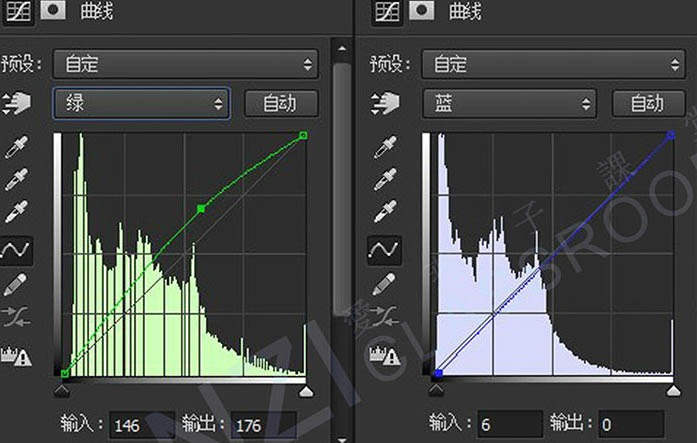Select the edit-points curve tool in the blue panel
697x443 pixels.
click(384, 251)
